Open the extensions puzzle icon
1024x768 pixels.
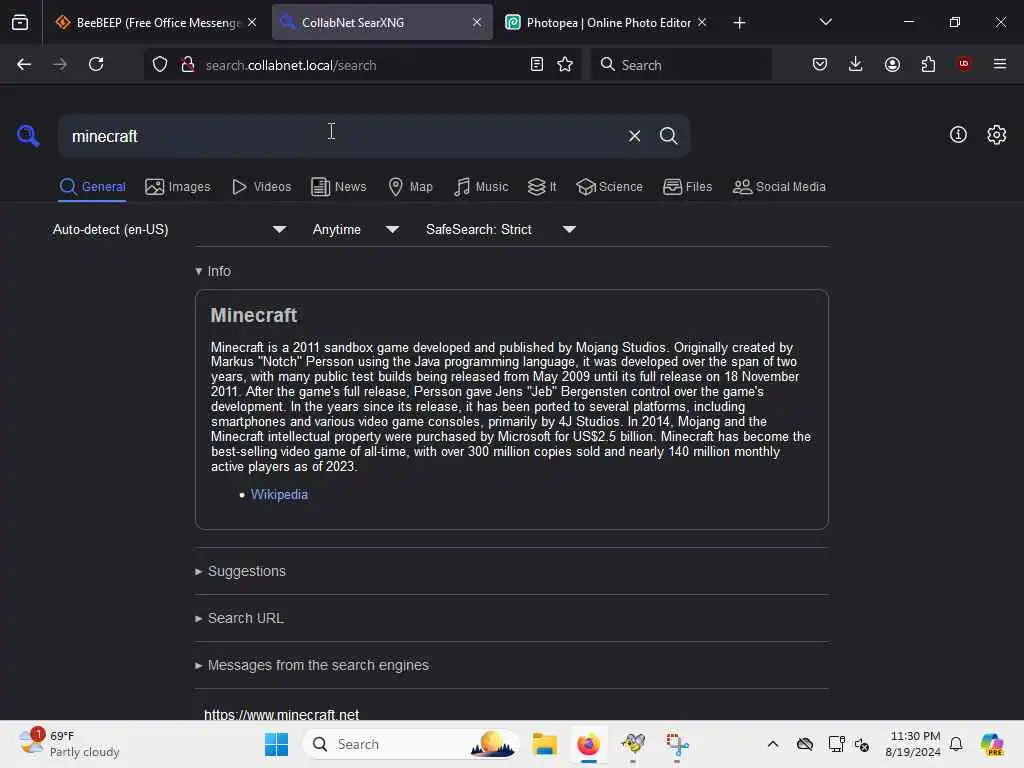coord(928,64)
